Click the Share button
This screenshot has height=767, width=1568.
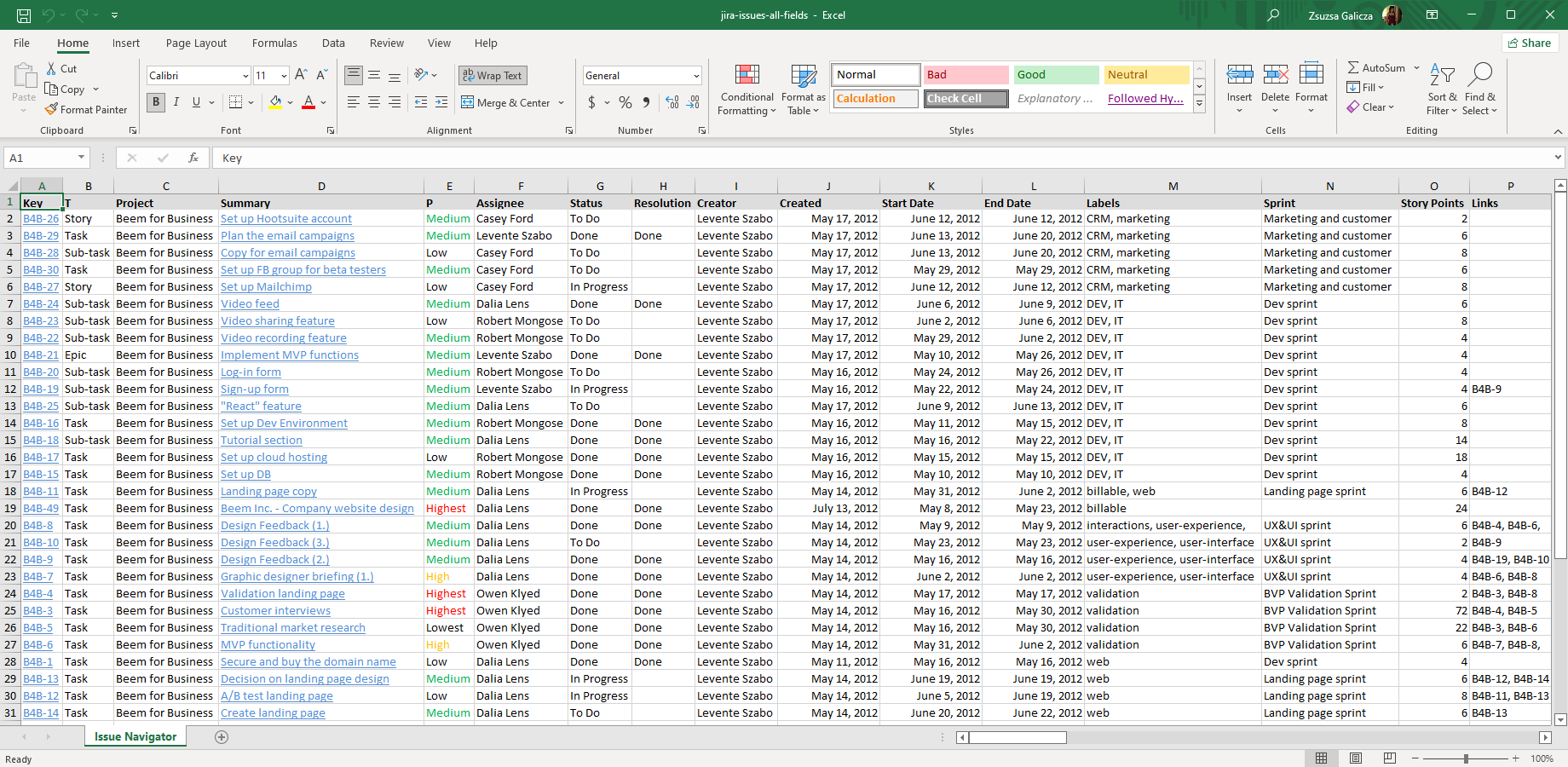pos(1530,43)
